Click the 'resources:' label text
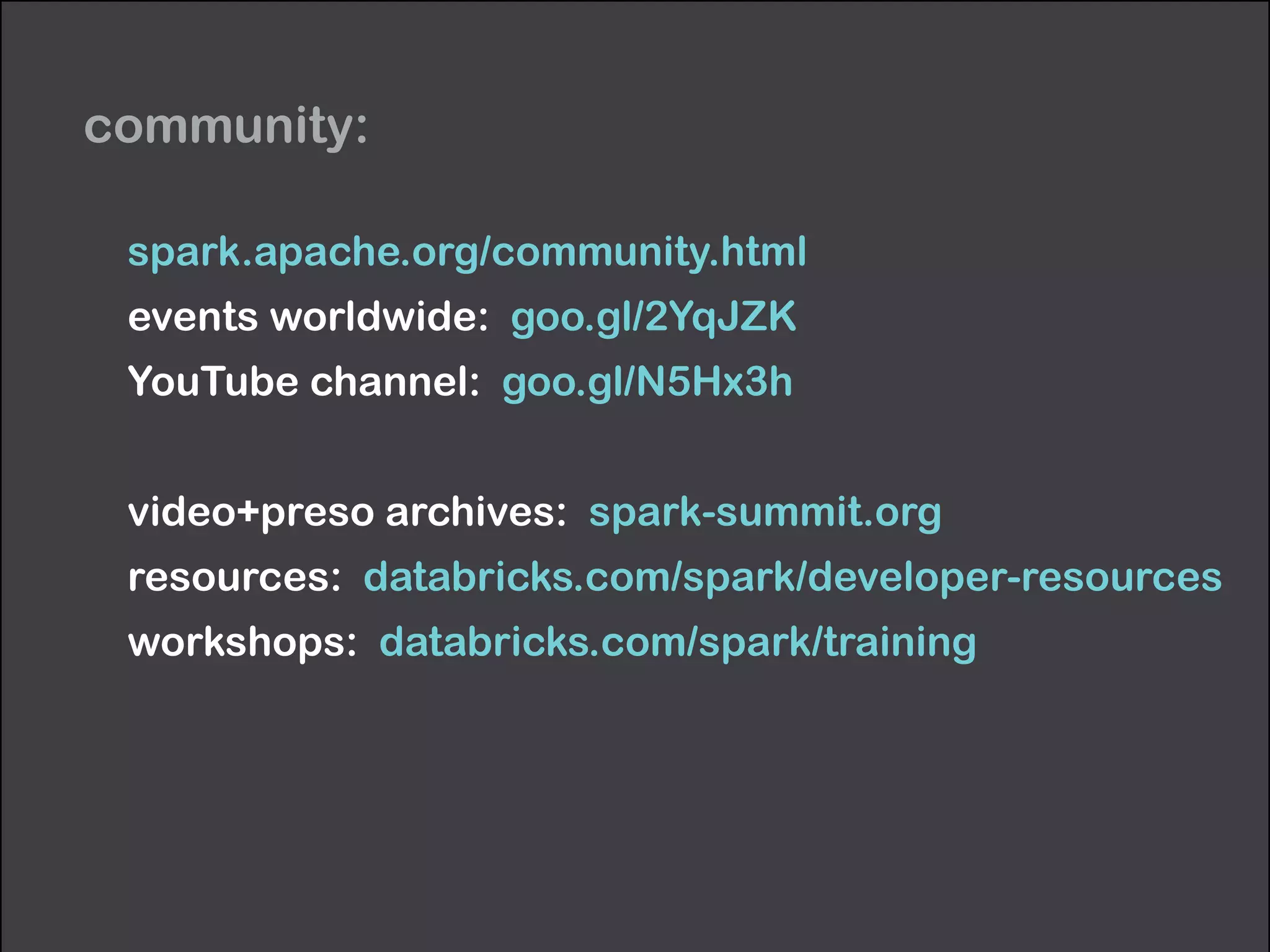This screenshot has width=1270, height=952. click(234, 578)
